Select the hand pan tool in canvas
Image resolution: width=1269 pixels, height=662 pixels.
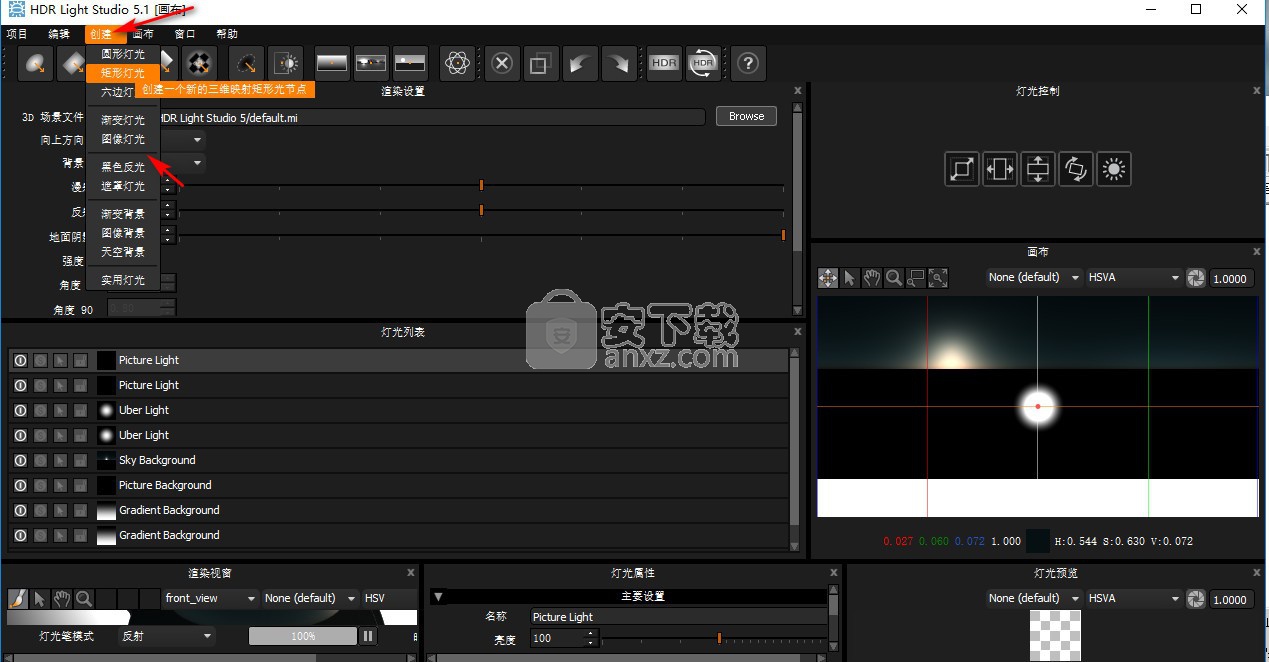click(x=872, y=278)
